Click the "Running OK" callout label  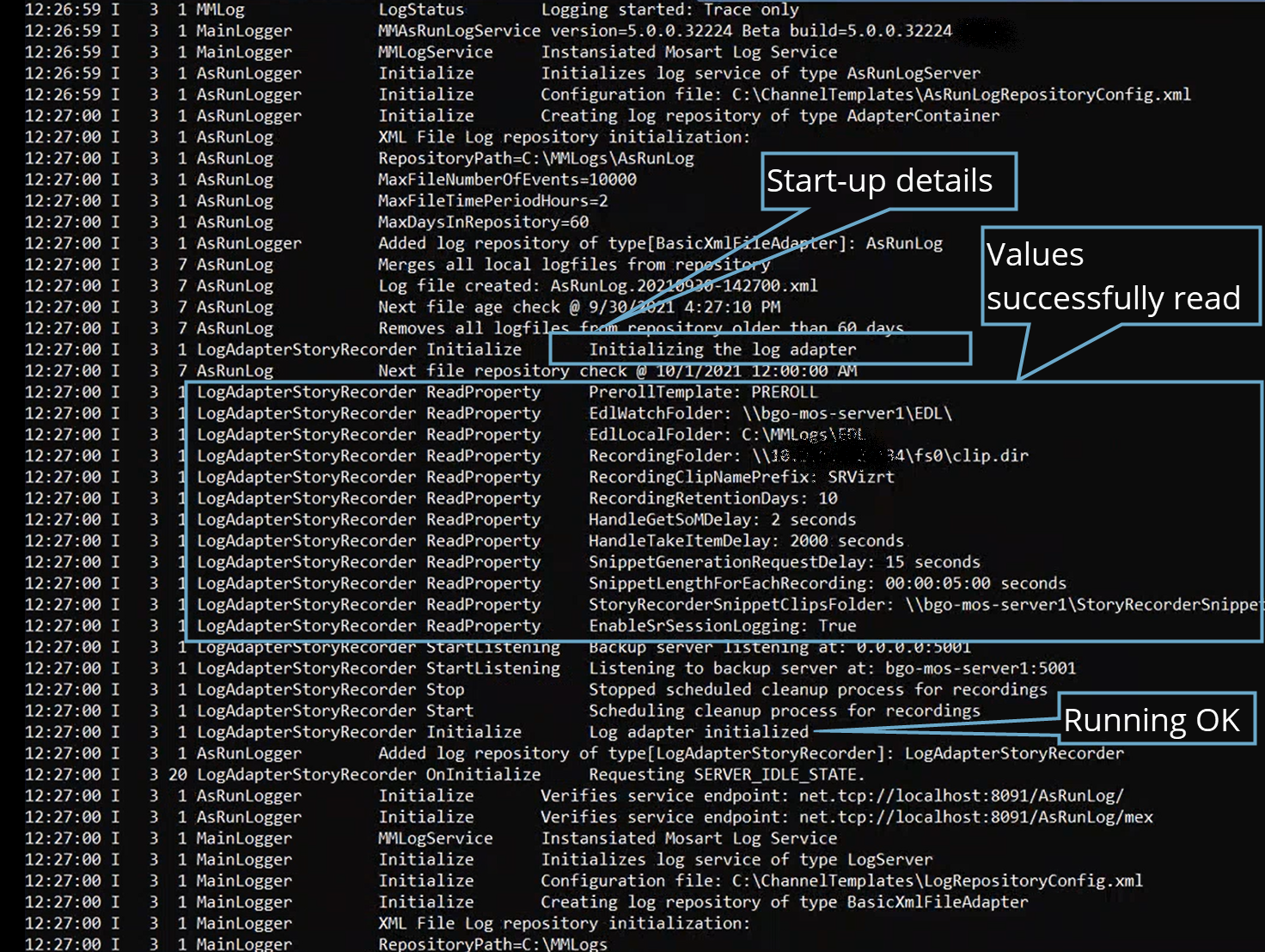(x=1151, y=720)
